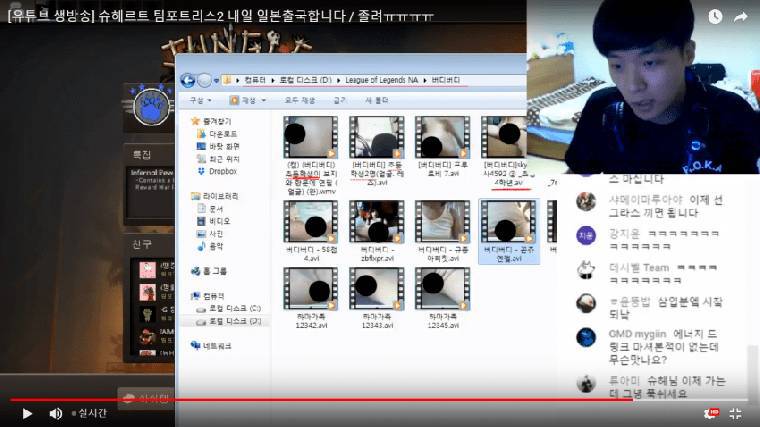Screen dimensions: 760x427
Task: Click the video title at top
Action: (221, 16)
